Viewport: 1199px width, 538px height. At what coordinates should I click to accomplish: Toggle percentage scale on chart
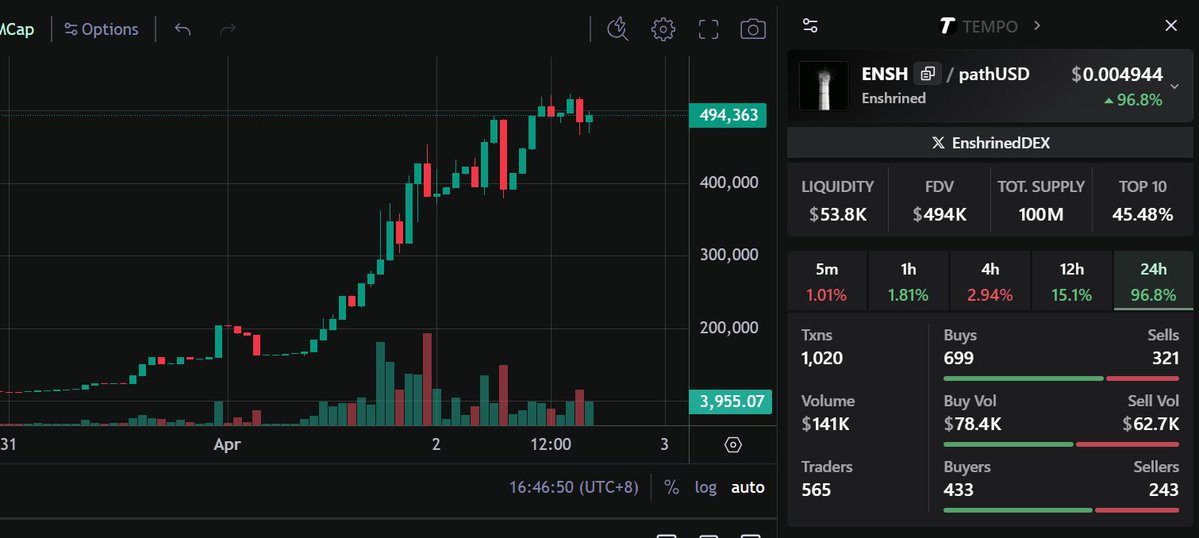click(x=671, y=487)
